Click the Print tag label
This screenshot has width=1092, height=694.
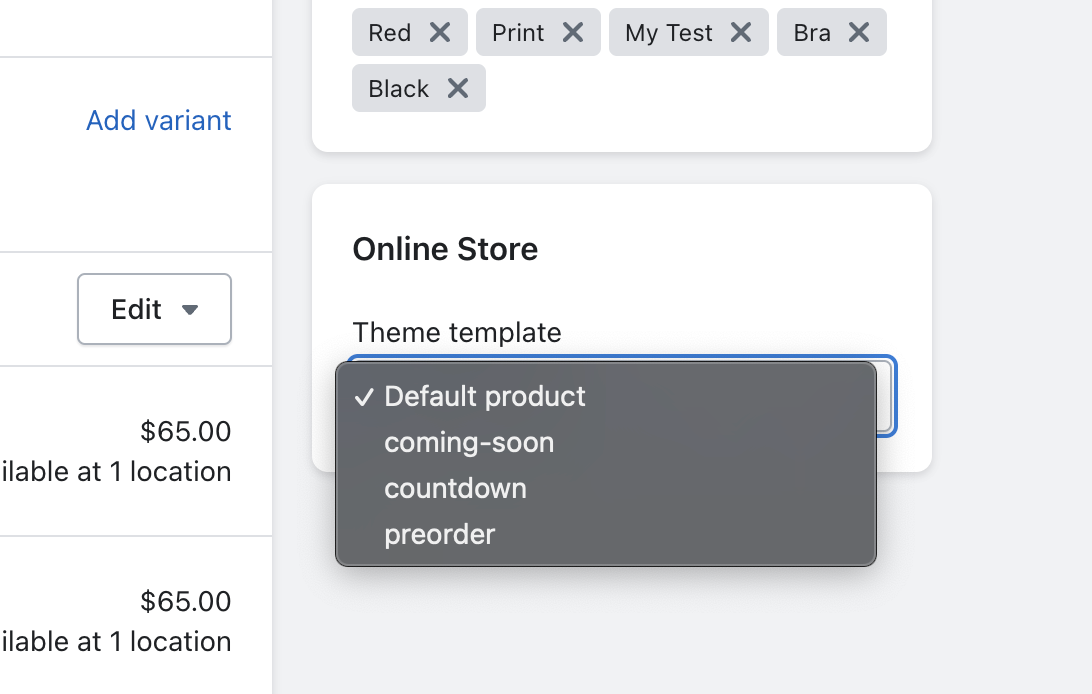[518, 33]
